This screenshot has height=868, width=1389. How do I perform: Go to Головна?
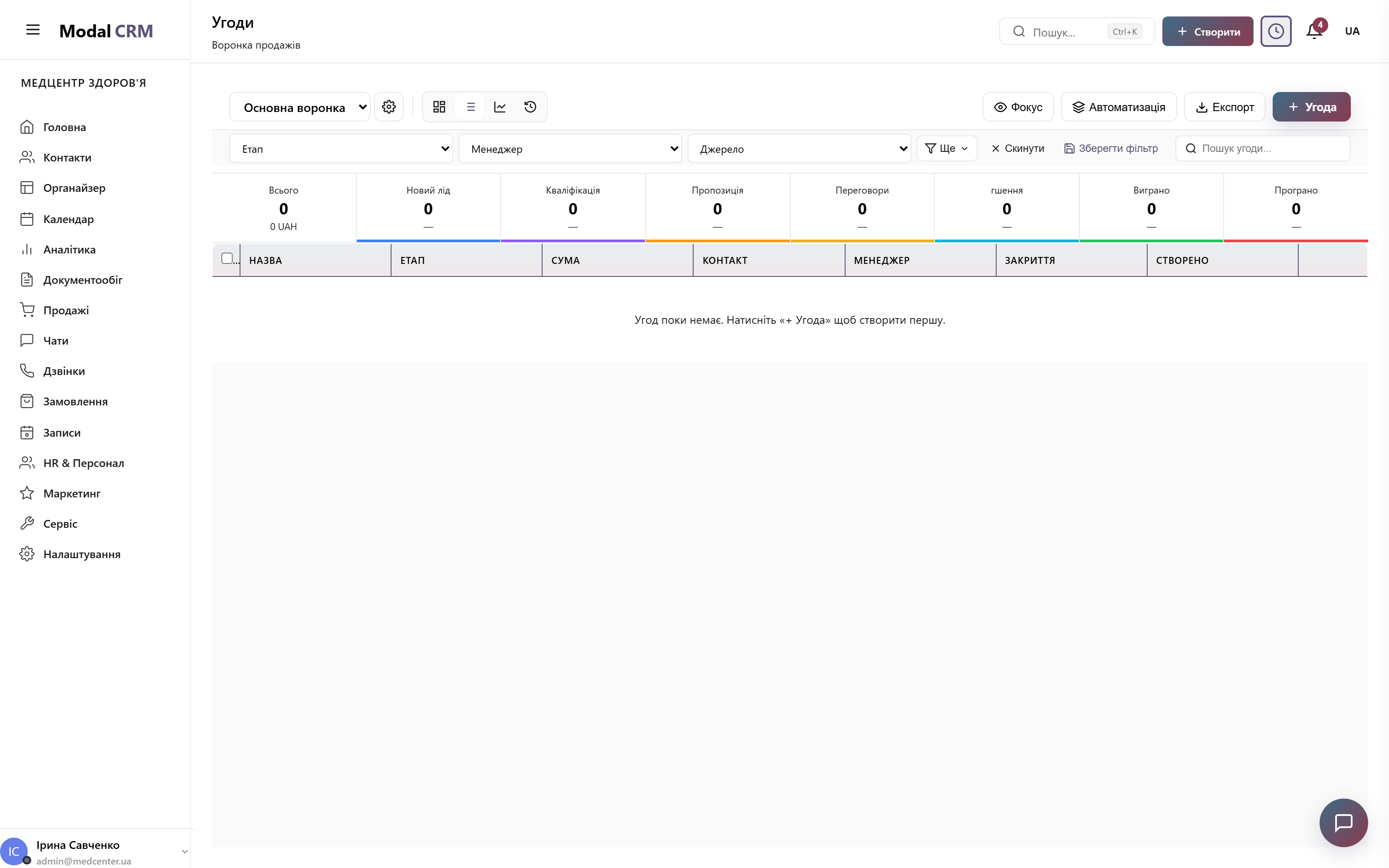click(x=95, y=127)
